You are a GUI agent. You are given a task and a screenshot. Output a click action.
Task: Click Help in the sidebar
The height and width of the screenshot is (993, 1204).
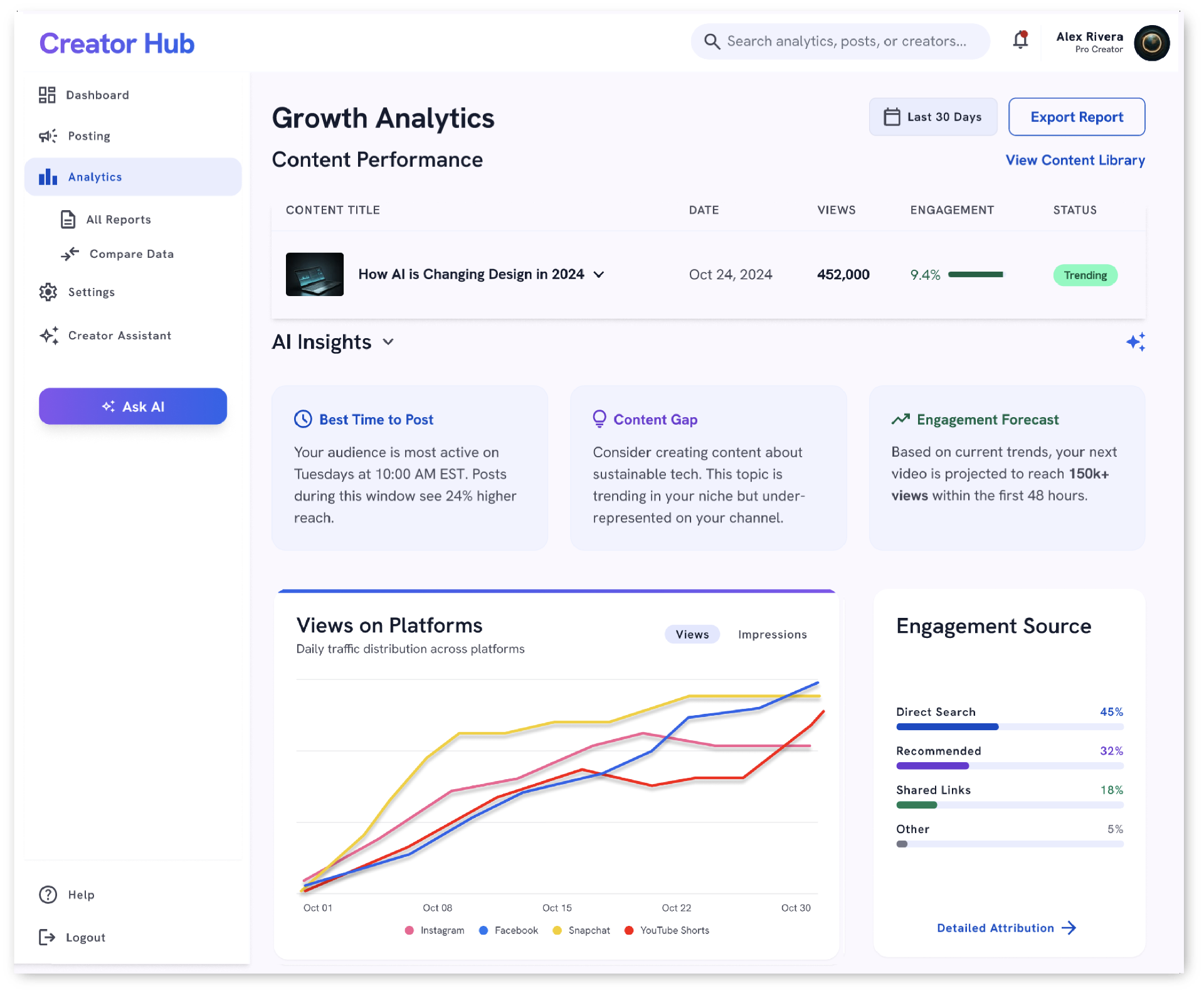[67, 895]
